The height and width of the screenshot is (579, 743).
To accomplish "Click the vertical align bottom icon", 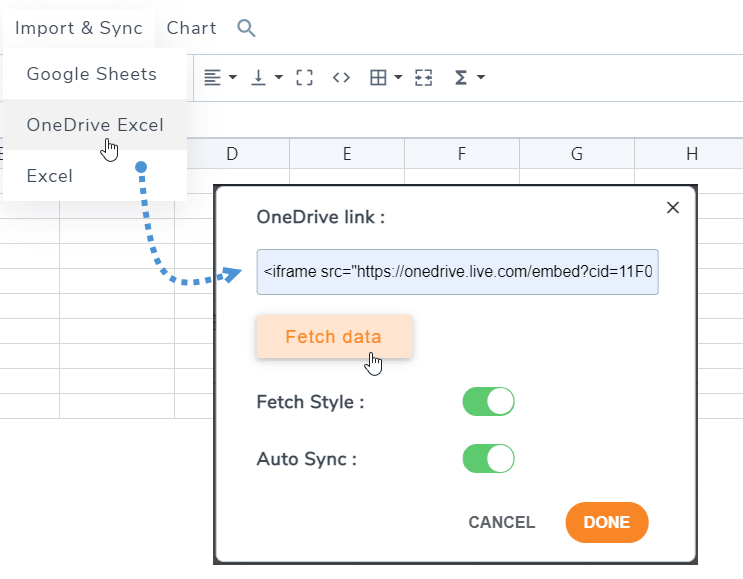I will pos(259,78).
